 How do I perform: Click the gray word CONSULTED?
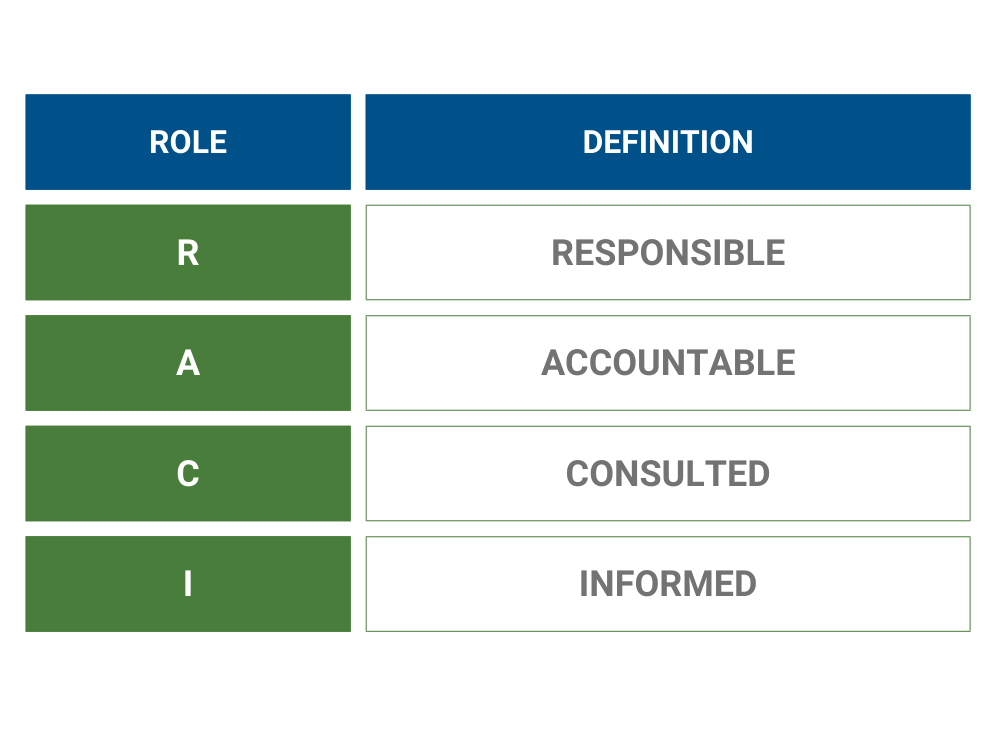[668, 473]
